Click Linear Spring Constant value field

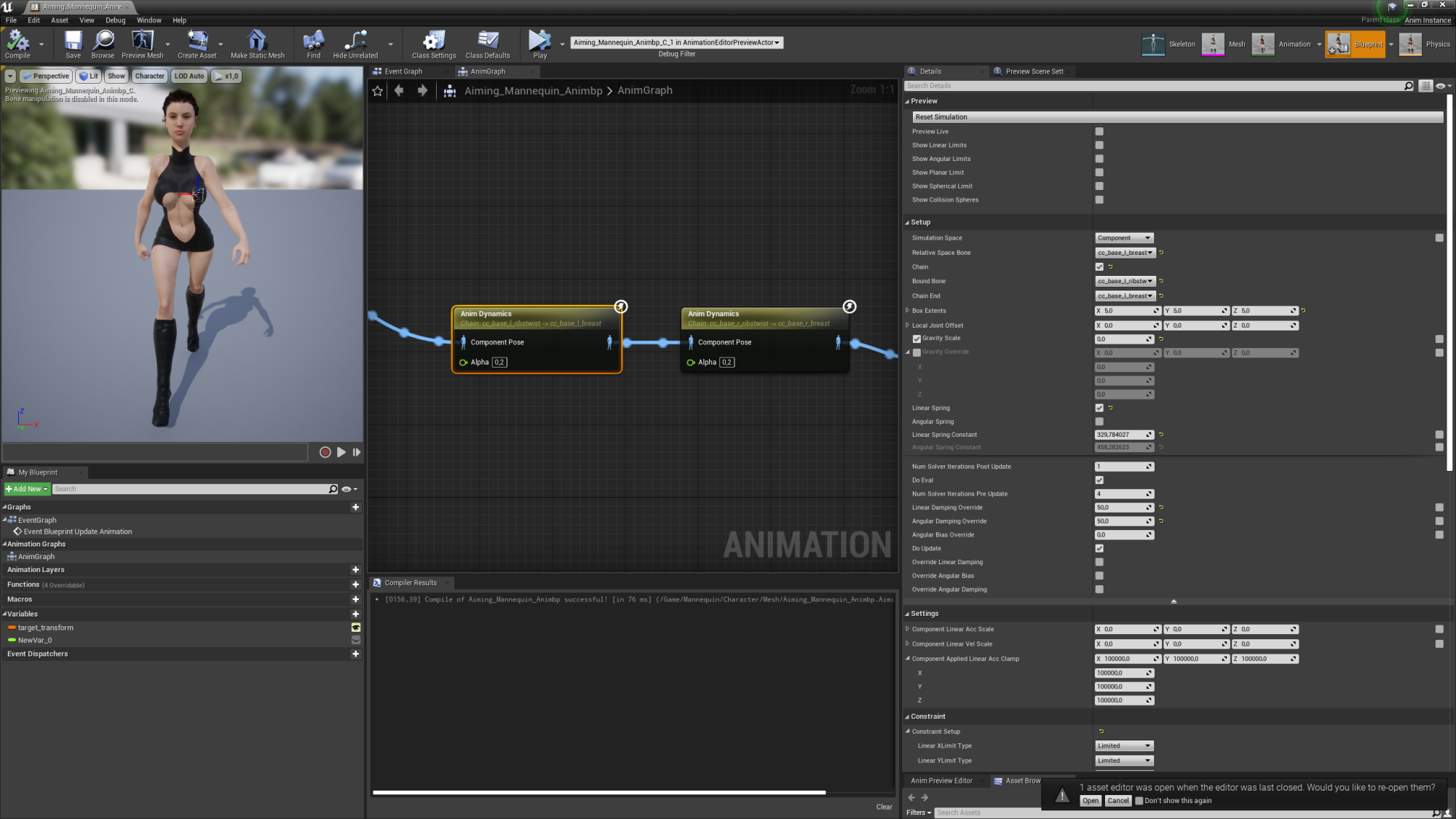1124,435
